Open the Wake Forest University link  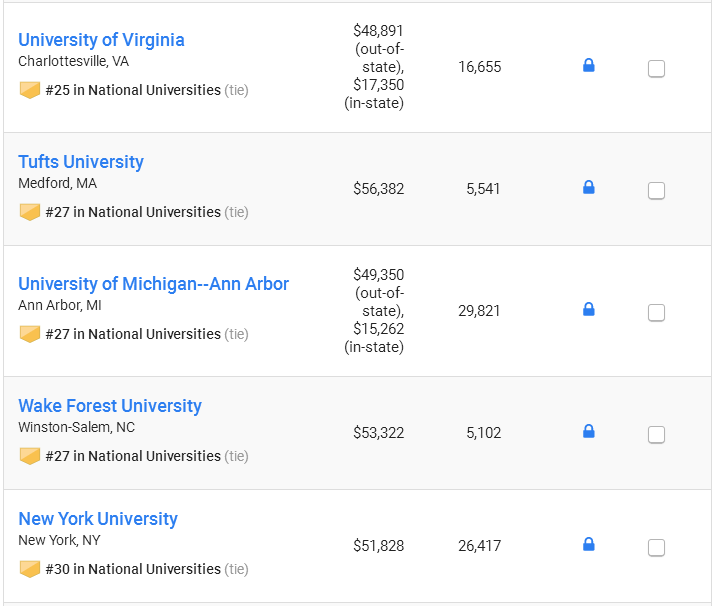point(110,406)
